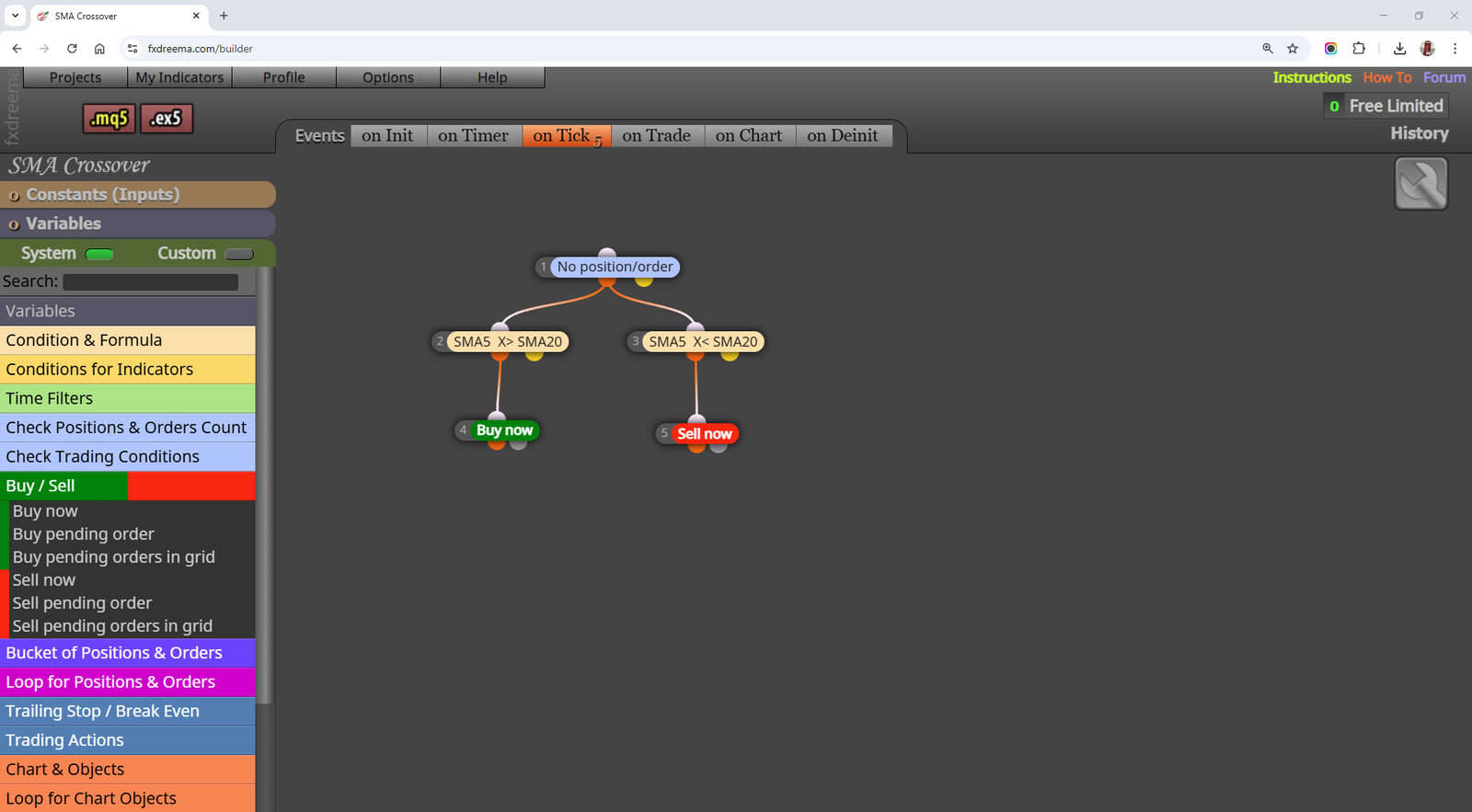This screenshot has height=812, width=1472.
Task: Click the History button
Action: (x=1419, y=133)
